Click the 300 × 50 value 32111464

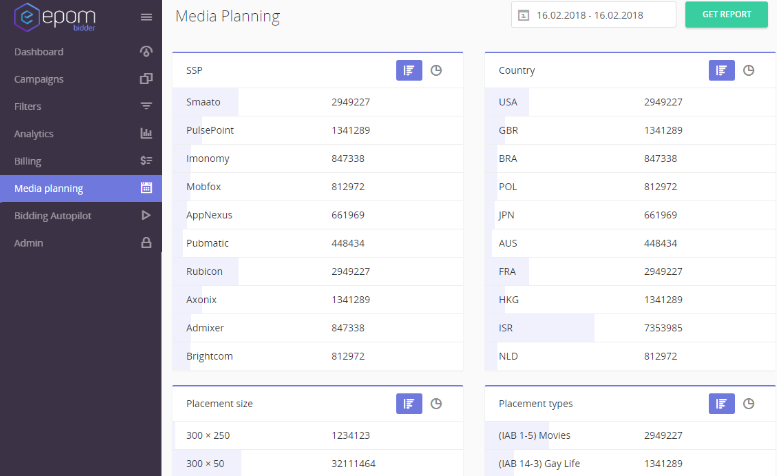(x=353, y=464)
